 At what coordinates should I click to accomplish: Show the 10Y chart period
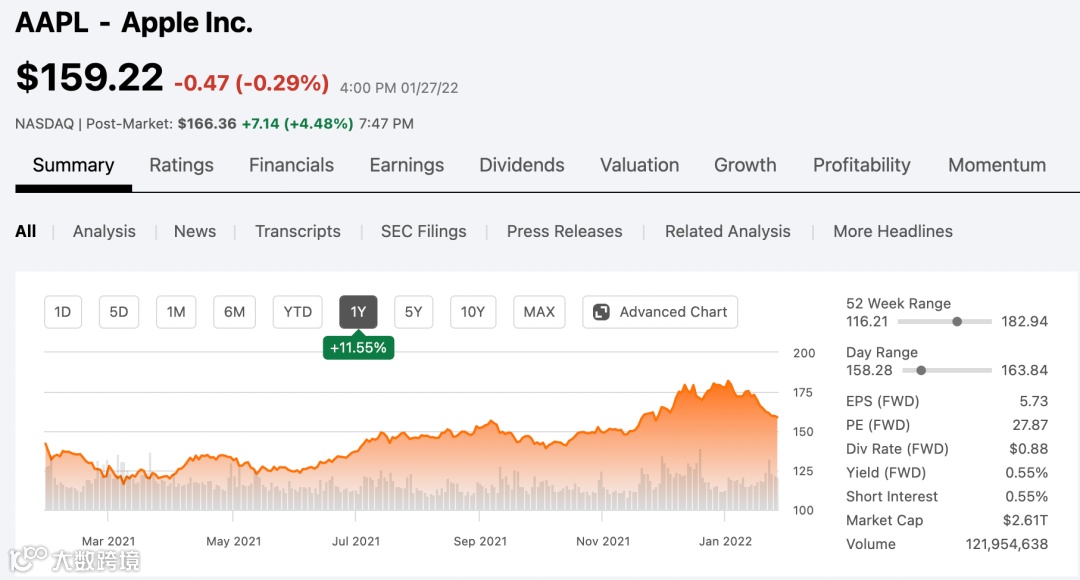(x=473, y=312)
